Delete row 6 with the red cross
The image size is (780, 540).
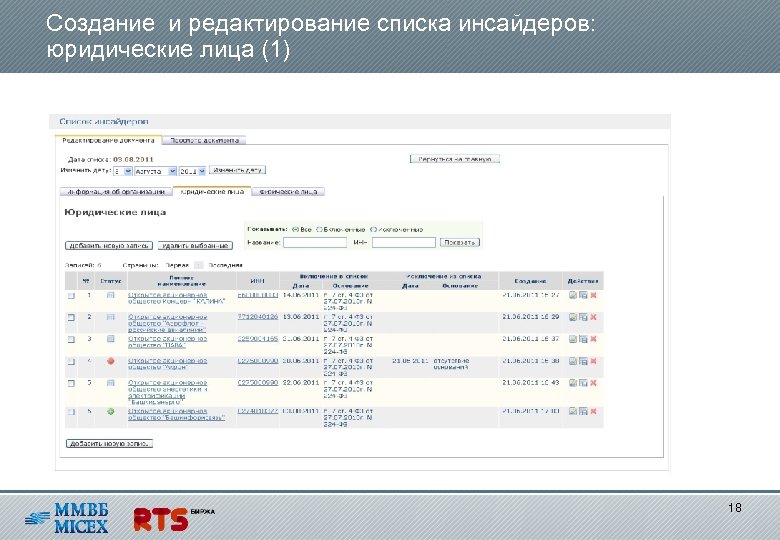(x=593, y=411)
